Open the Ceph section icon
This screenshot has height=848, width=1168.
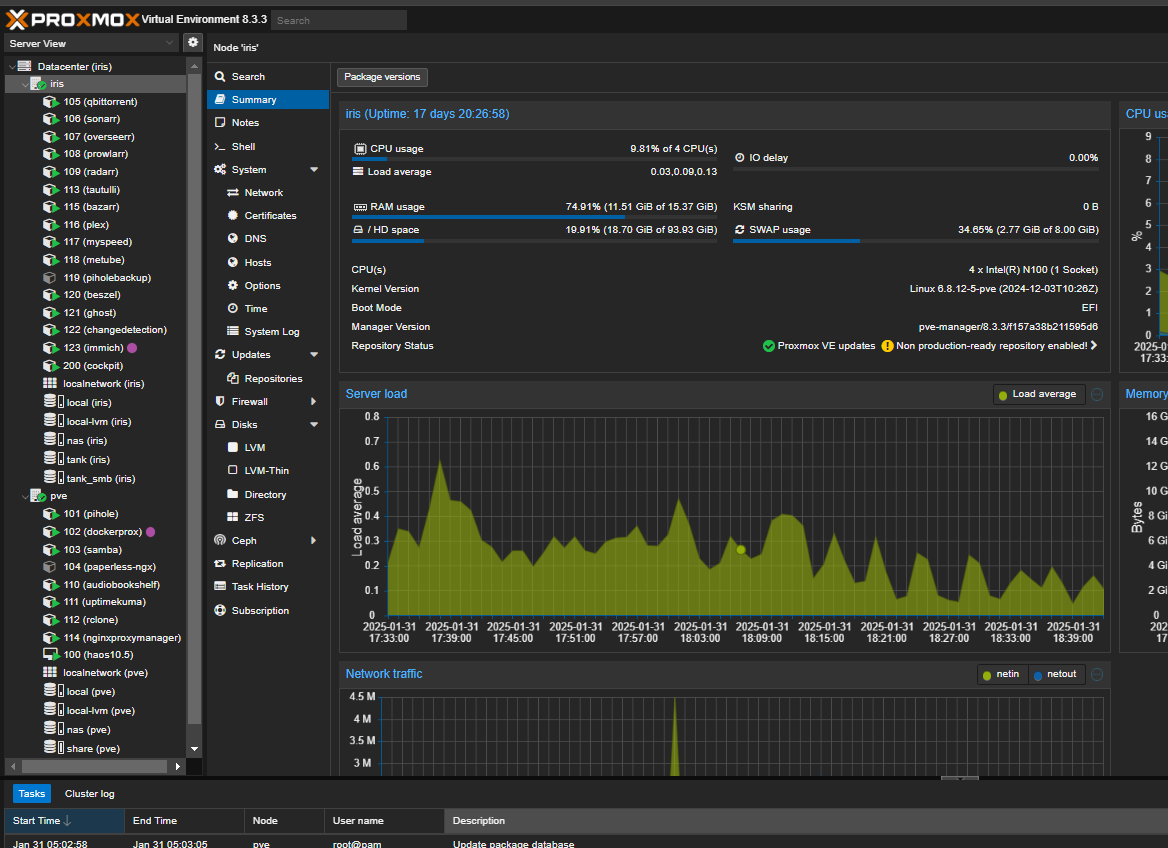tap(220, 540)
